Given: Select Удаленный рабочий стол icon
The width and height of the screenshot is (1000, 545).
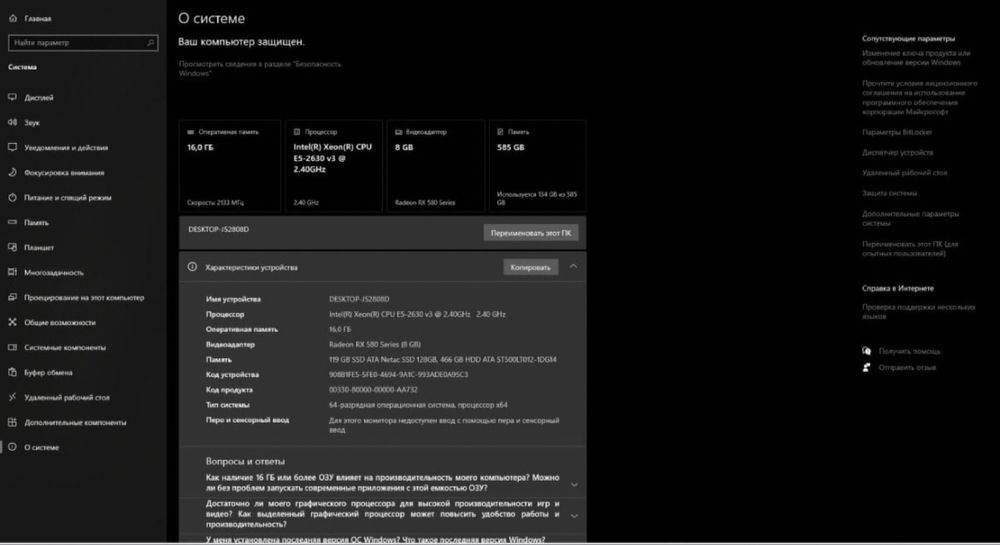Looking at the screenshot, I should pyautogui.click(x=12, y=397).
